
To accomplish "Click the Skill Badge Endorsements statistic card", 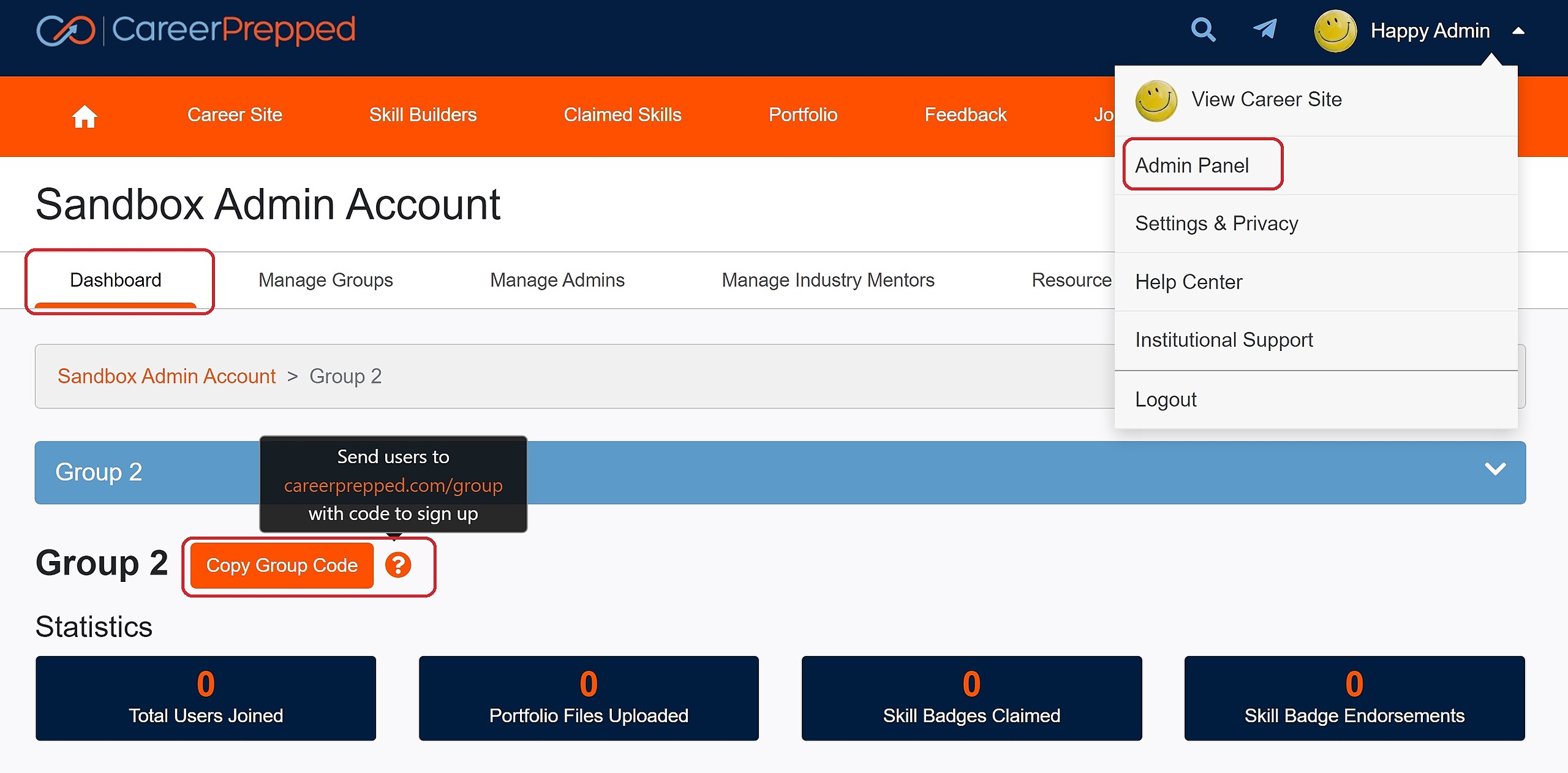I will point(1354,698).
